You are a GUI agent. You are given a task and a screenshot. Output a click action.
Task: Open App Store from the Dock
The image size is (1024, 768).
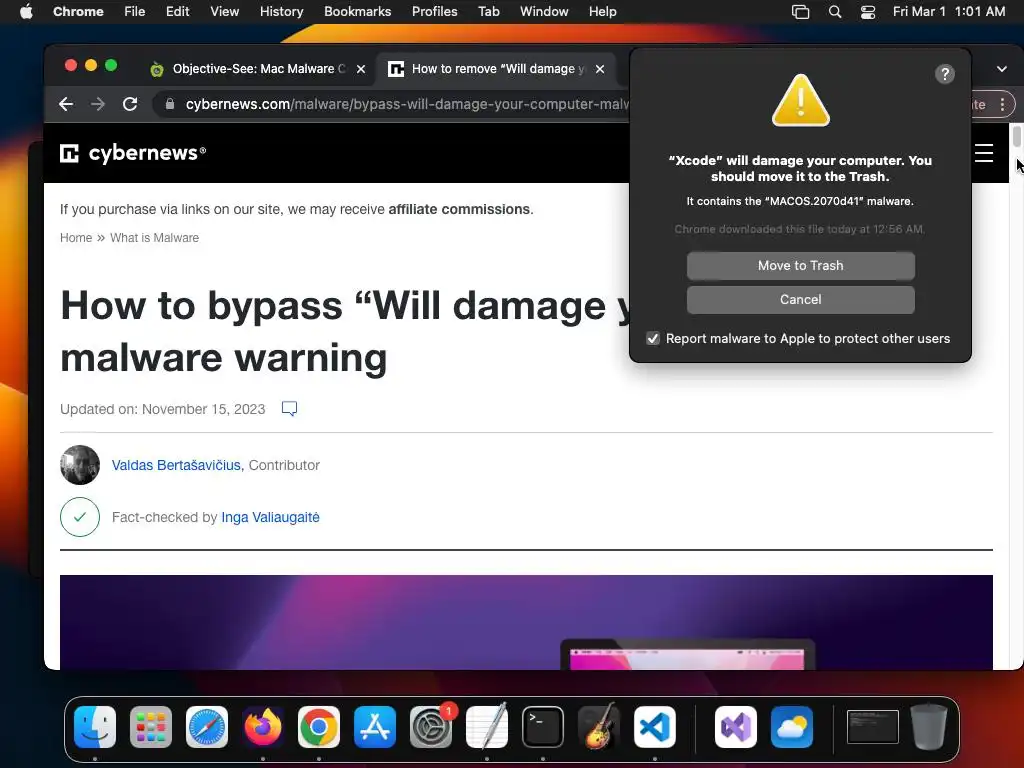tap(375, 727)
